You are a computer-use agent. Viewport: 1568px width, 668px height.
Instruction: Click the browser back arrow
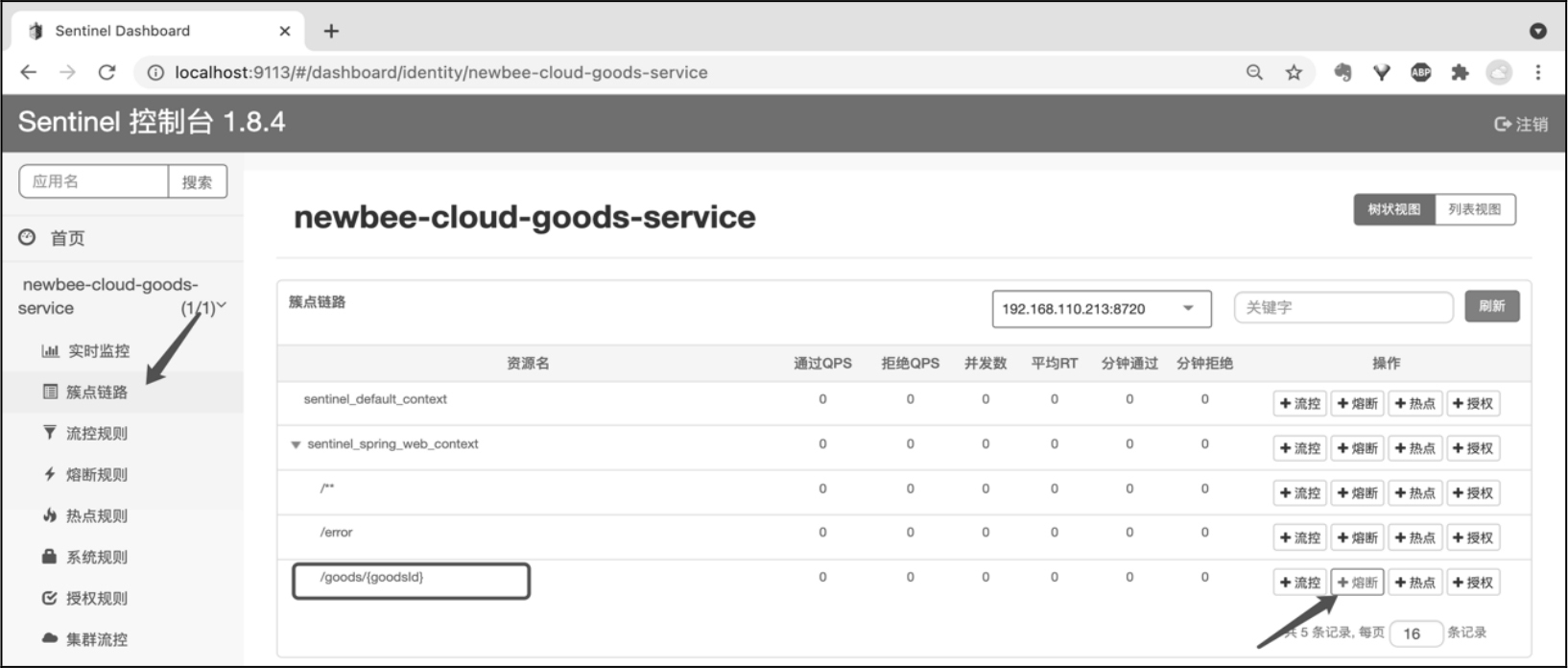[x=29, y=72]
